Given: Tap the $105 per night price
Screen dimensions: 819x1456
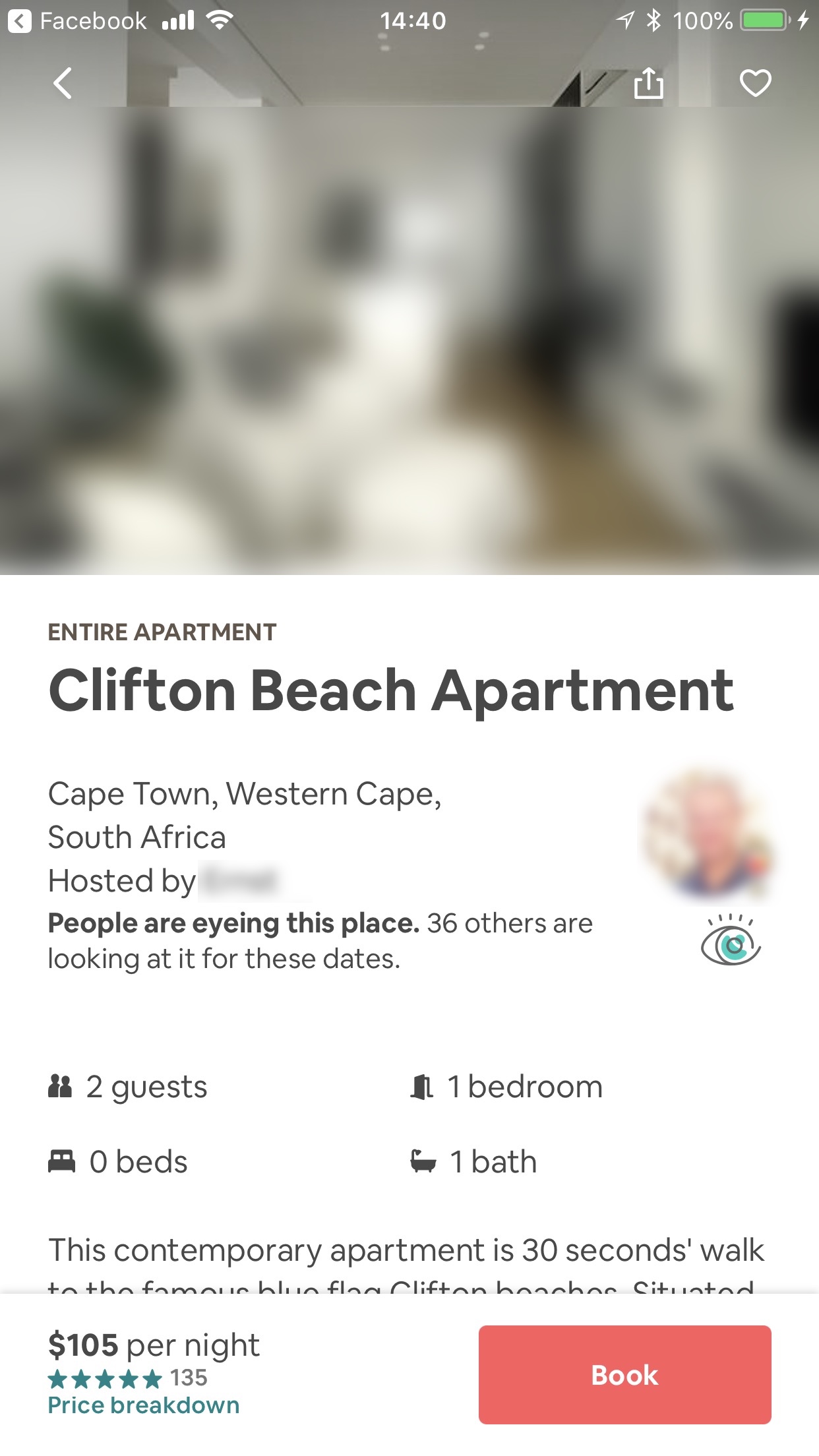Looking at the screenshot, I should pos(154,1345).
